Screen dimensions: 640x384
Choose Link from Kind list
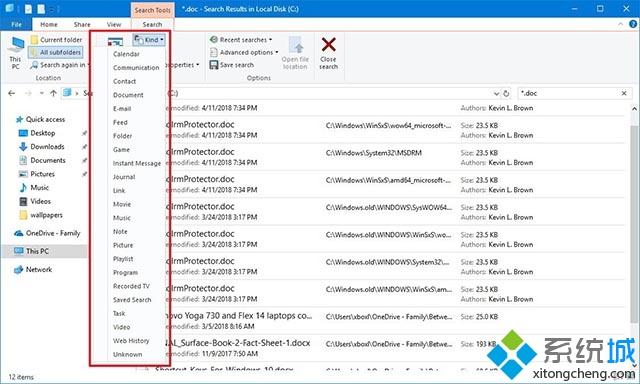pyautogui.click(x=119, y=191)
